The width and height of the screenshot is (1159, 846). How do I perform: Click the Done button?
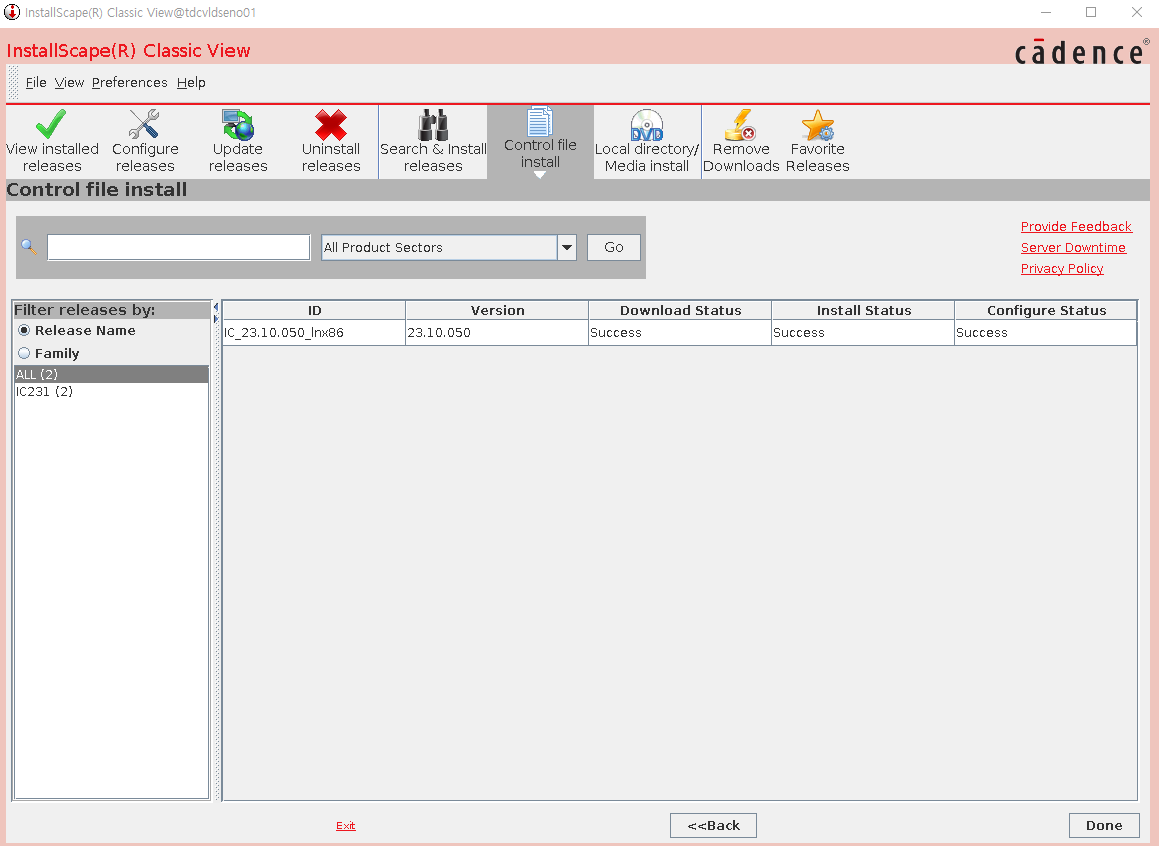coord(1104,825)
